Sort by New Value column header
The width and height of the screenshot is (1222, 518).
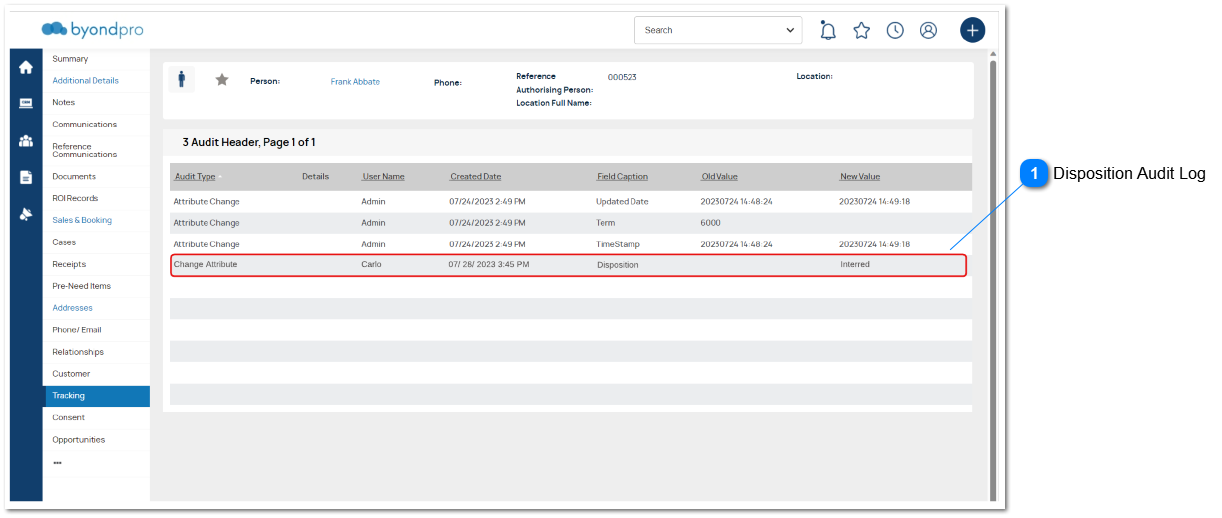(x=860, y=177)
